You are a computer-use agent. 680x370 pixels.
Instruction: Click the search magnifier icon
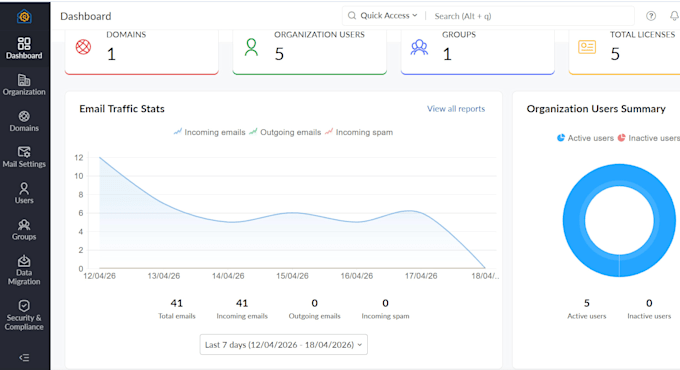[x=352, y=16]
